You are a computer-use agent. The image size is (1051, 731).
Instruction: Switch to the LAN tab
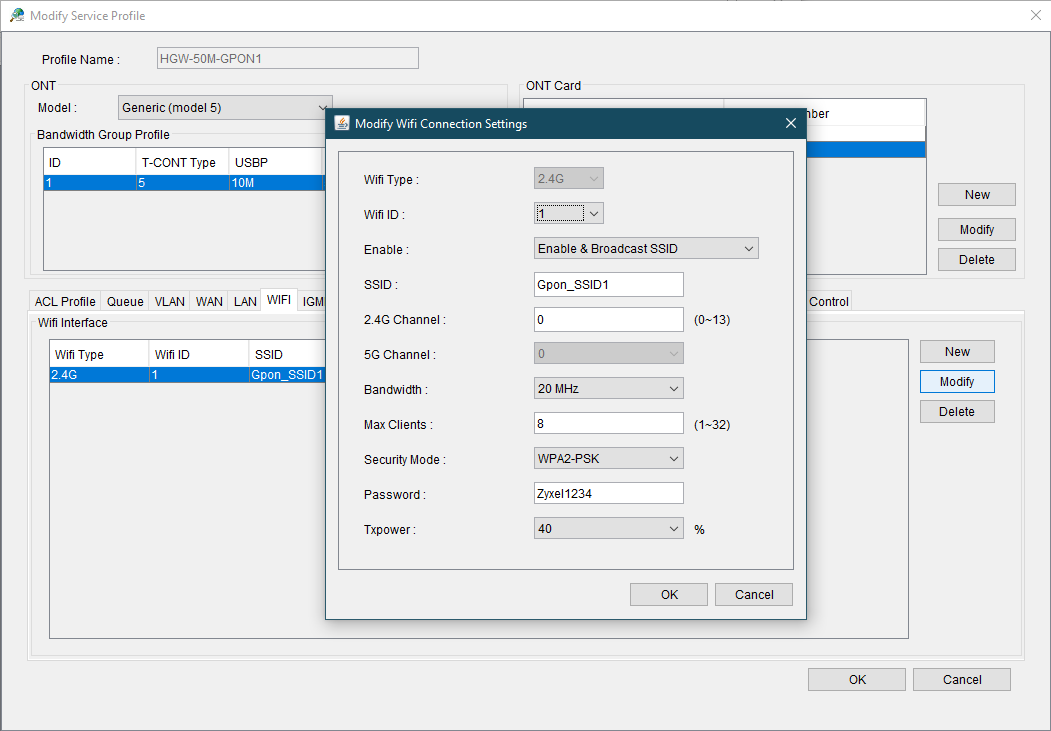pos(245,302)
